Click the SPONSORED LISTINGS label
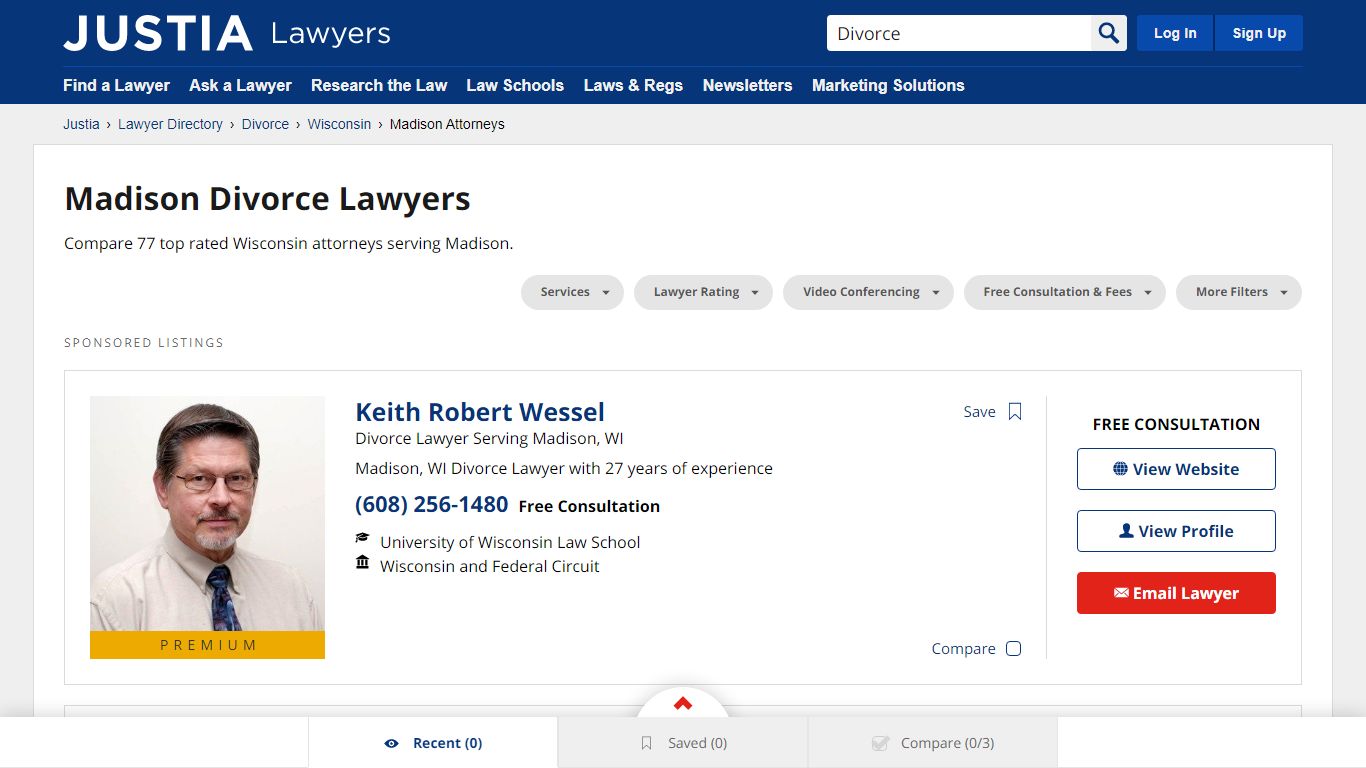Image resolution: width=1366 pixels, height=768 pixels. pyautogui.click(x=144, y=343)
